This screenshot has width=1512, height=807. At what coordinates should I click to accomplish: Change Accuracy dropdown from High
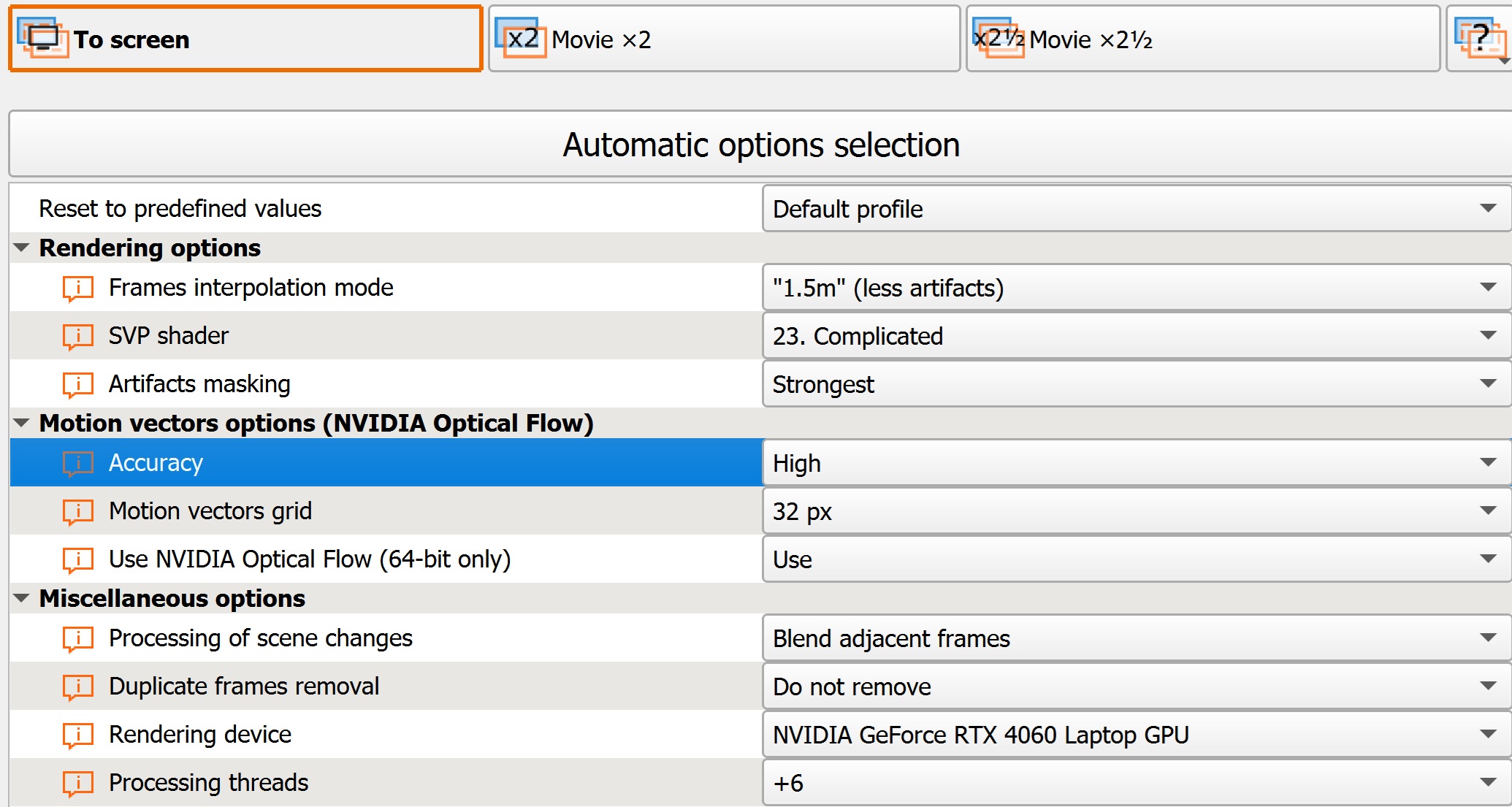[1135, 463]
